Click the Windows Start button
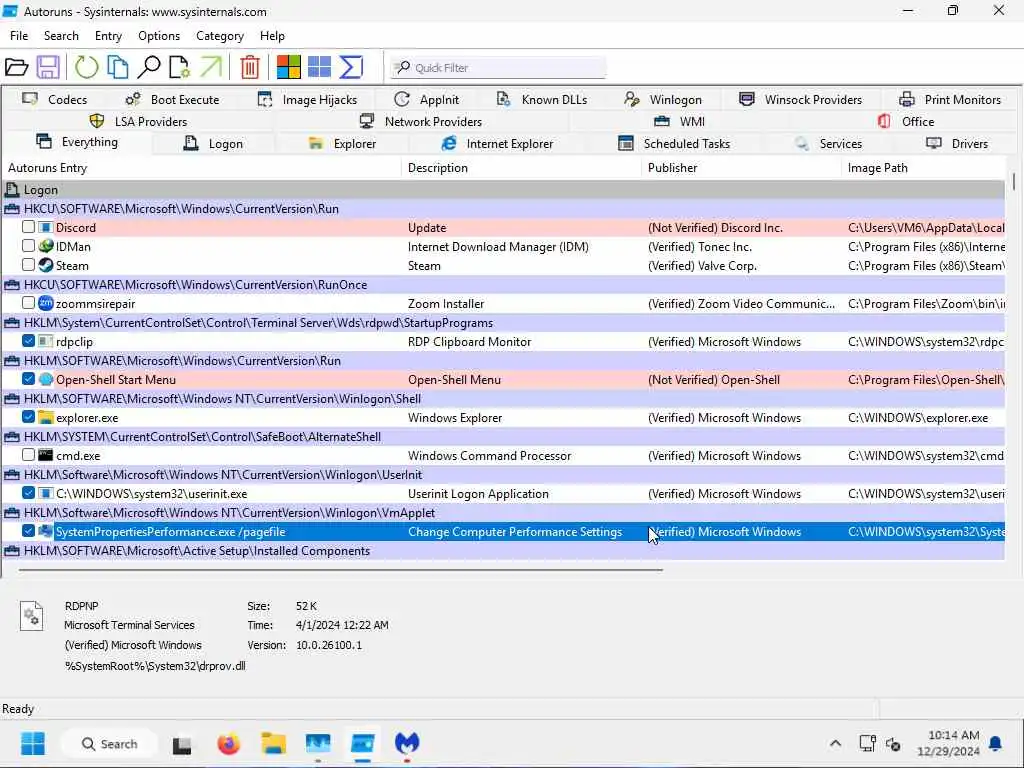The width and height of the screenshot is (1024, 768). coord(33,744)
